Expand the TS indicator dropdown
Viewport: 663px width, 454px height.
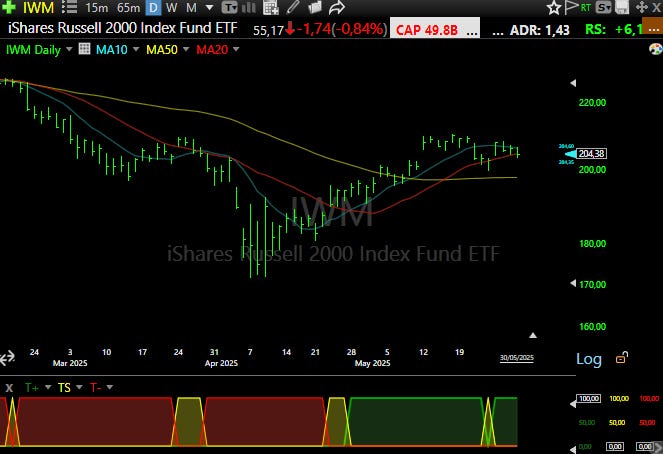tap(79, 387)
